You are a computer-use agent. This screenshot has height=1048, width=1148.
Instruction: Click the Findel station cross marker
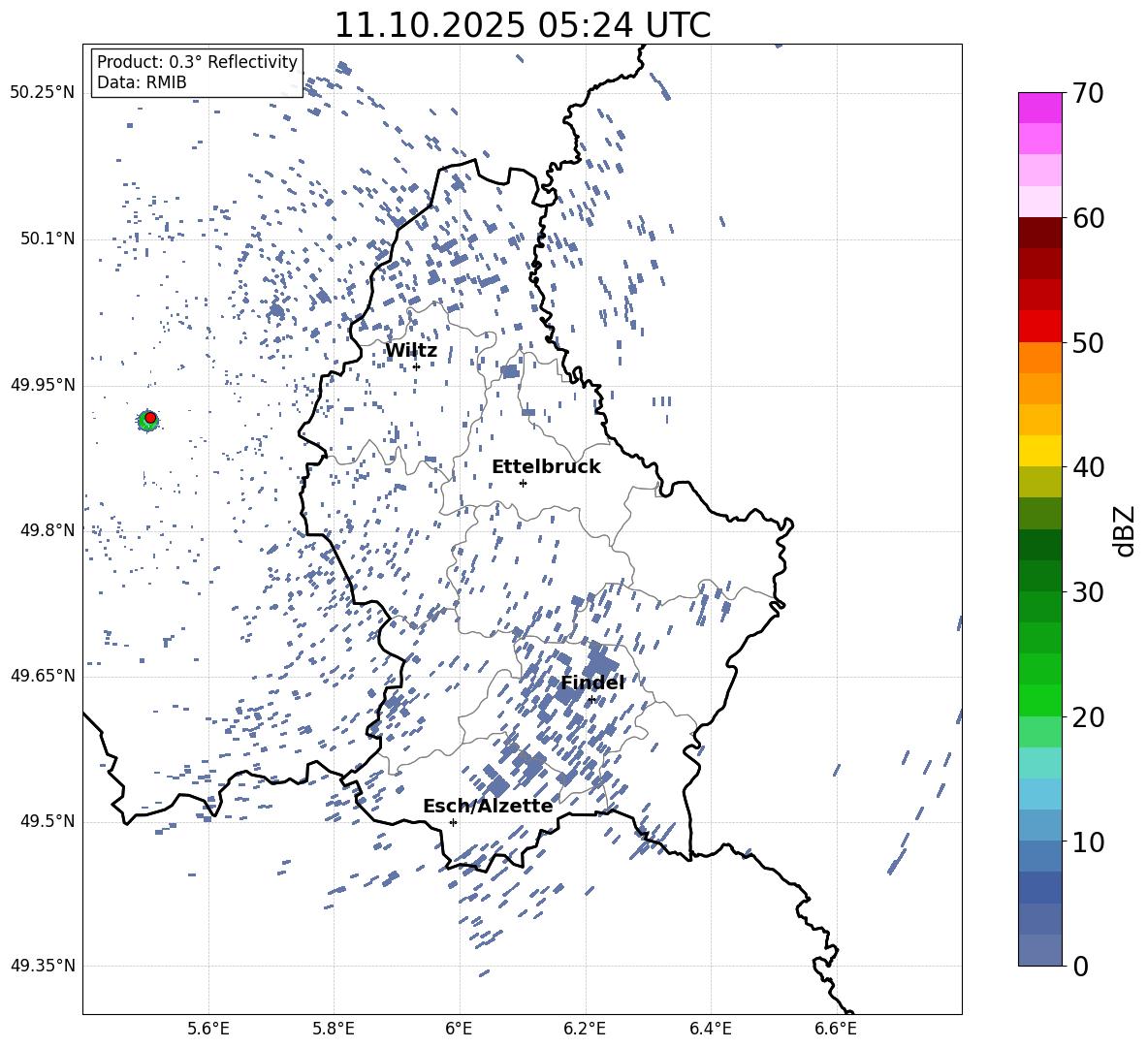[x=592, y=700]
